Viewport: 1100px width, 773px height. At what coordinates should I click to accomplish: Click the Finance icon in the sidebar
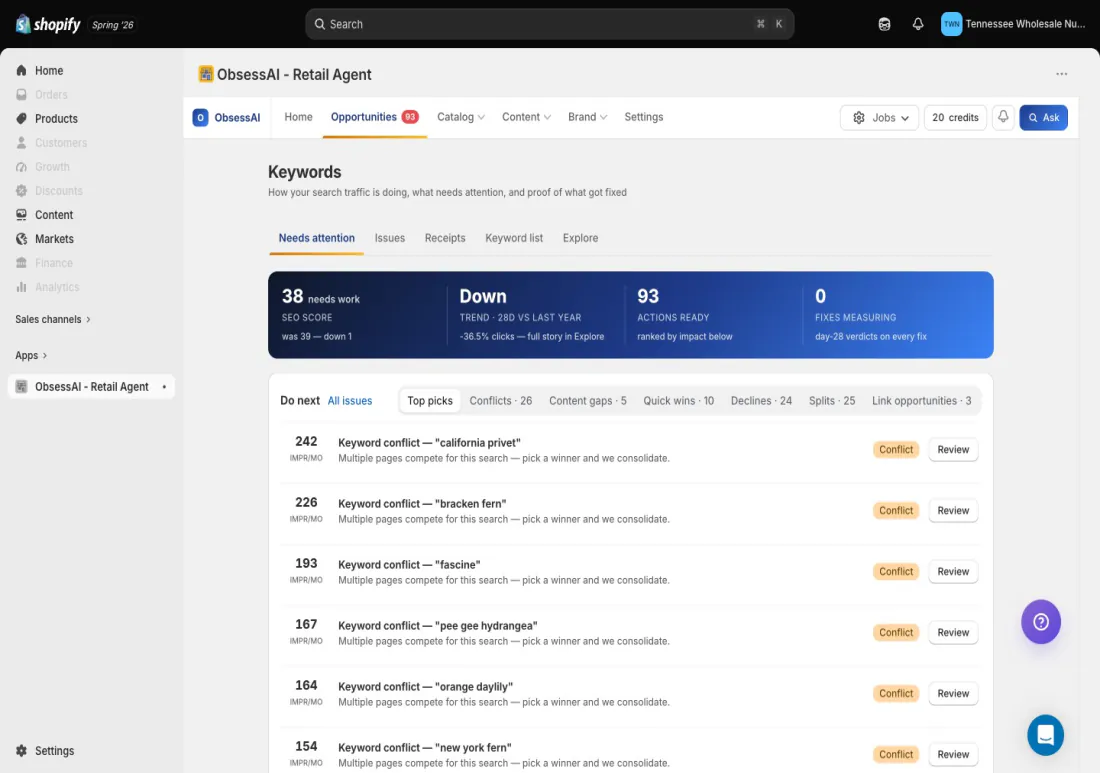click(x=21, y=262)
